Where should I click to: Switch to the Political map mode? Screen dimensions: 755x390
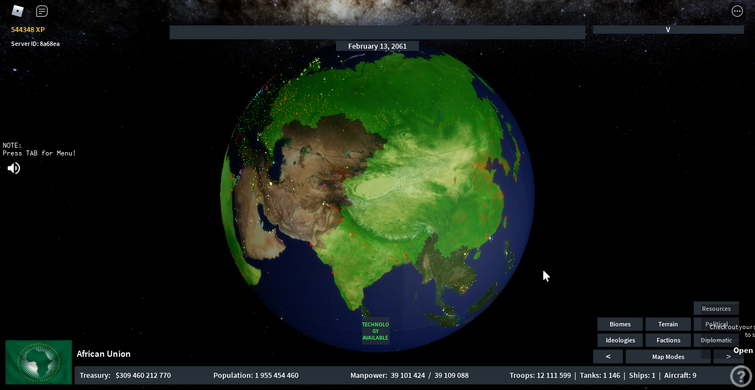[716, 324]
